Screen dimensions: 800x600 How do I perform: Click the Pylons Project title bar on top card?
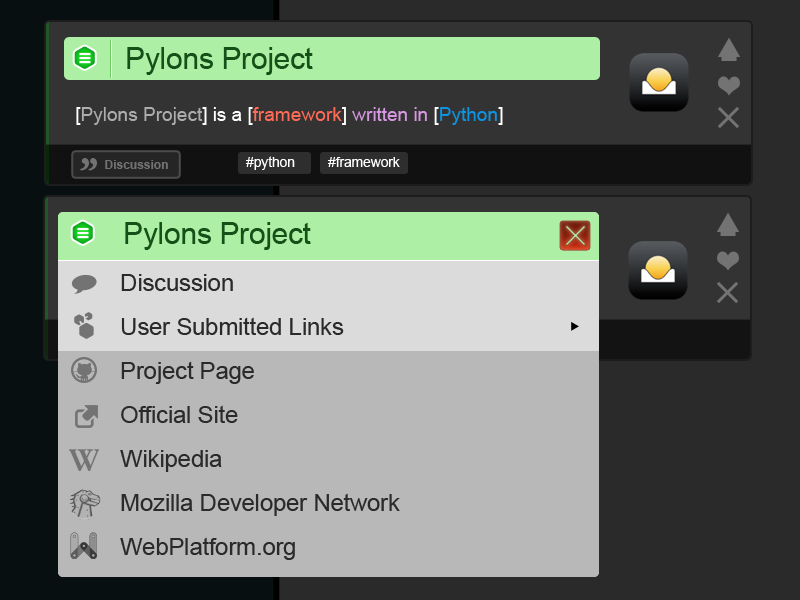tap(332, 58)
